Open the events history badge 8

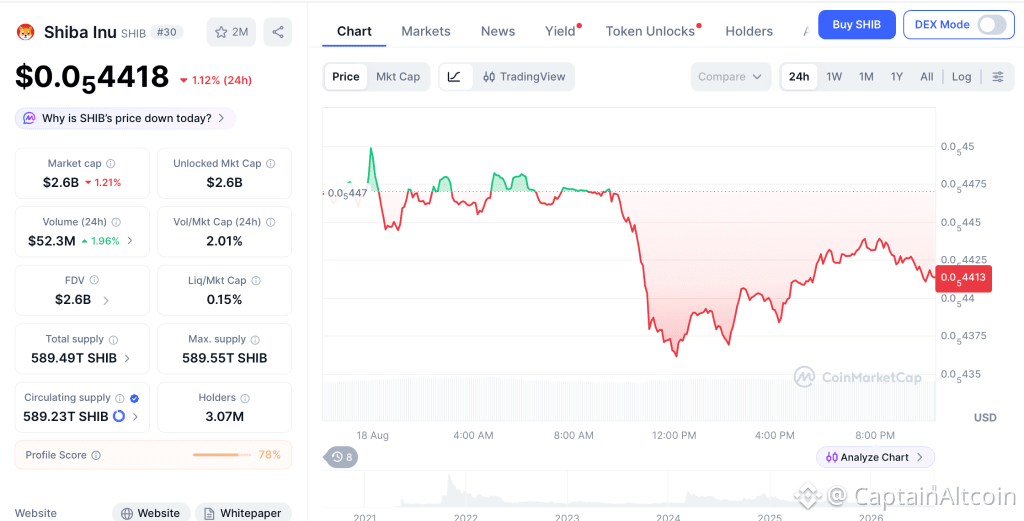341,457
